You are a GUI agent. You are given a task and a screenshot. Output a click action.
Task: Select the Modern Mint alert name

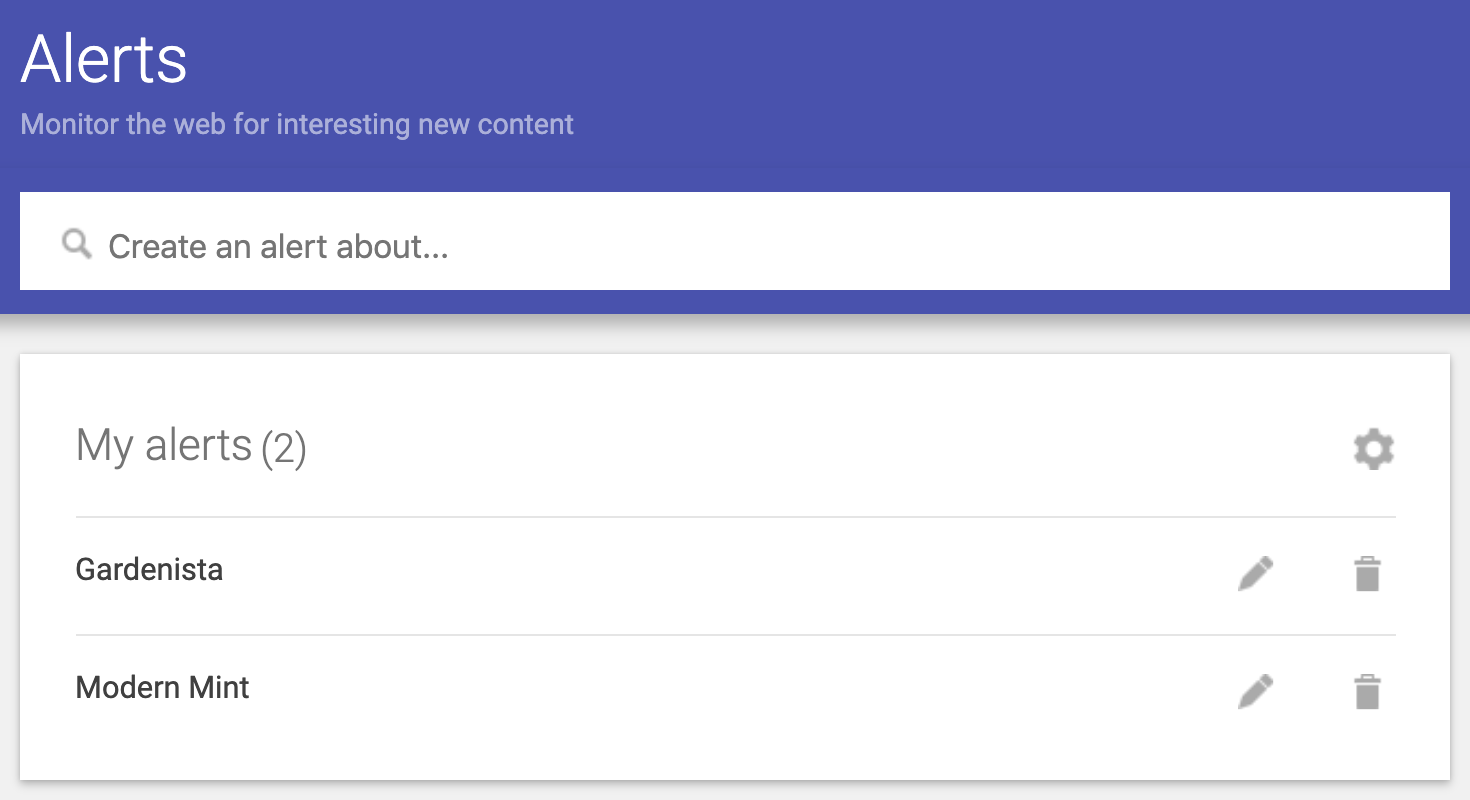point(163,688)
